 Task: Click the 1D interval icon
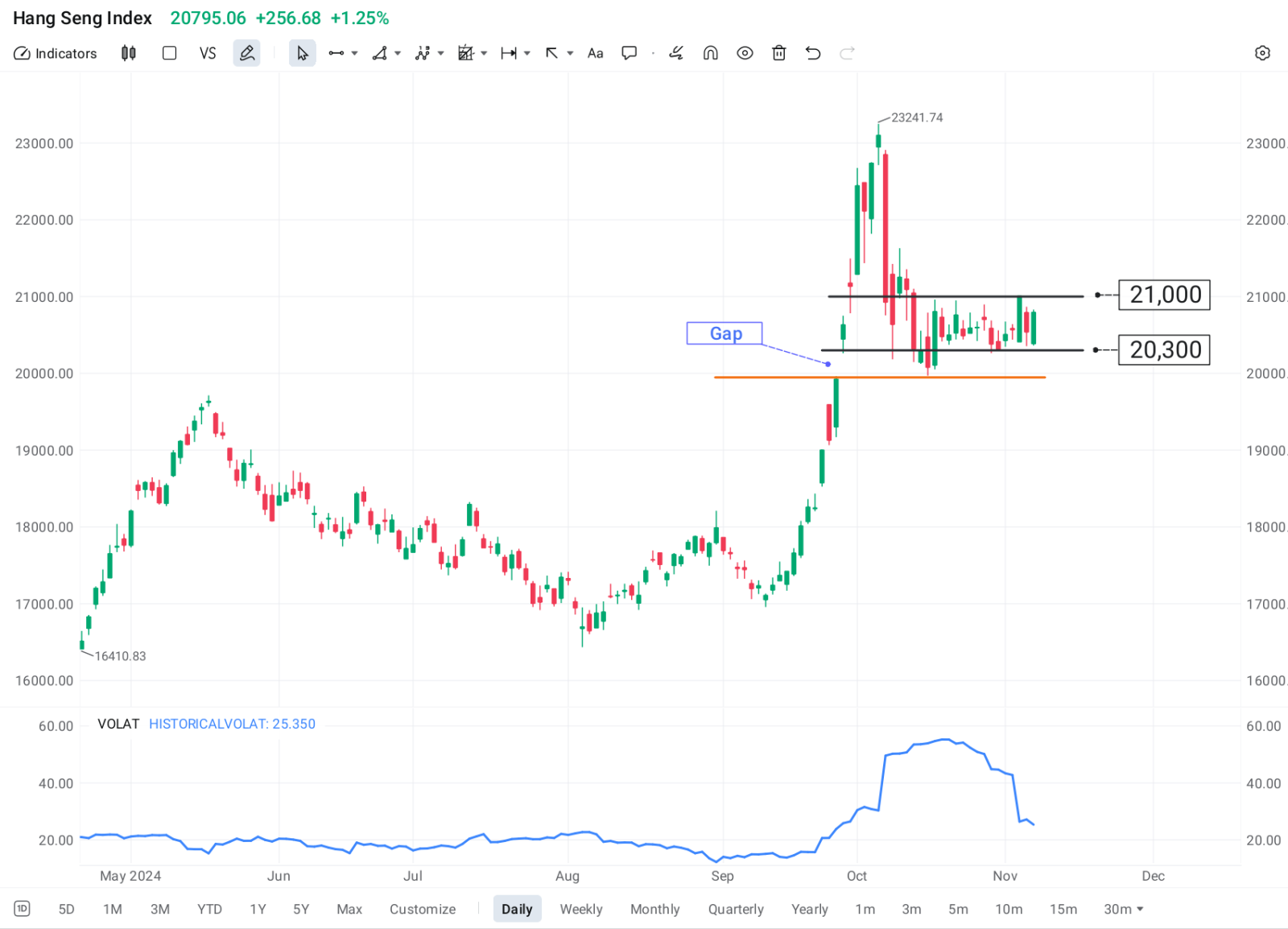[x=22, y=909]
